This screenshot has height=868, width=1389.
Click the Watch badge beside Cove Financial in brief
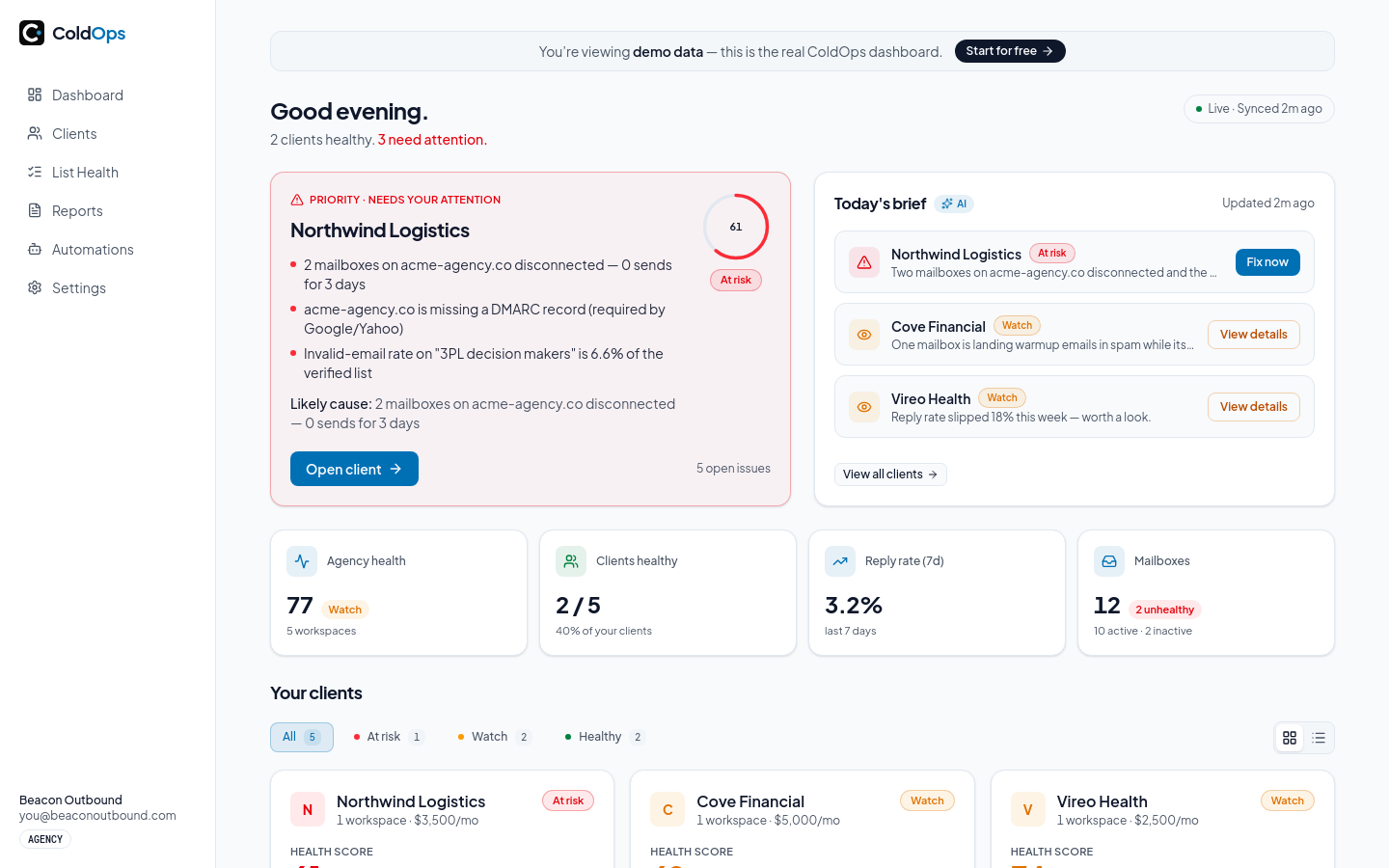(1017, 326)
